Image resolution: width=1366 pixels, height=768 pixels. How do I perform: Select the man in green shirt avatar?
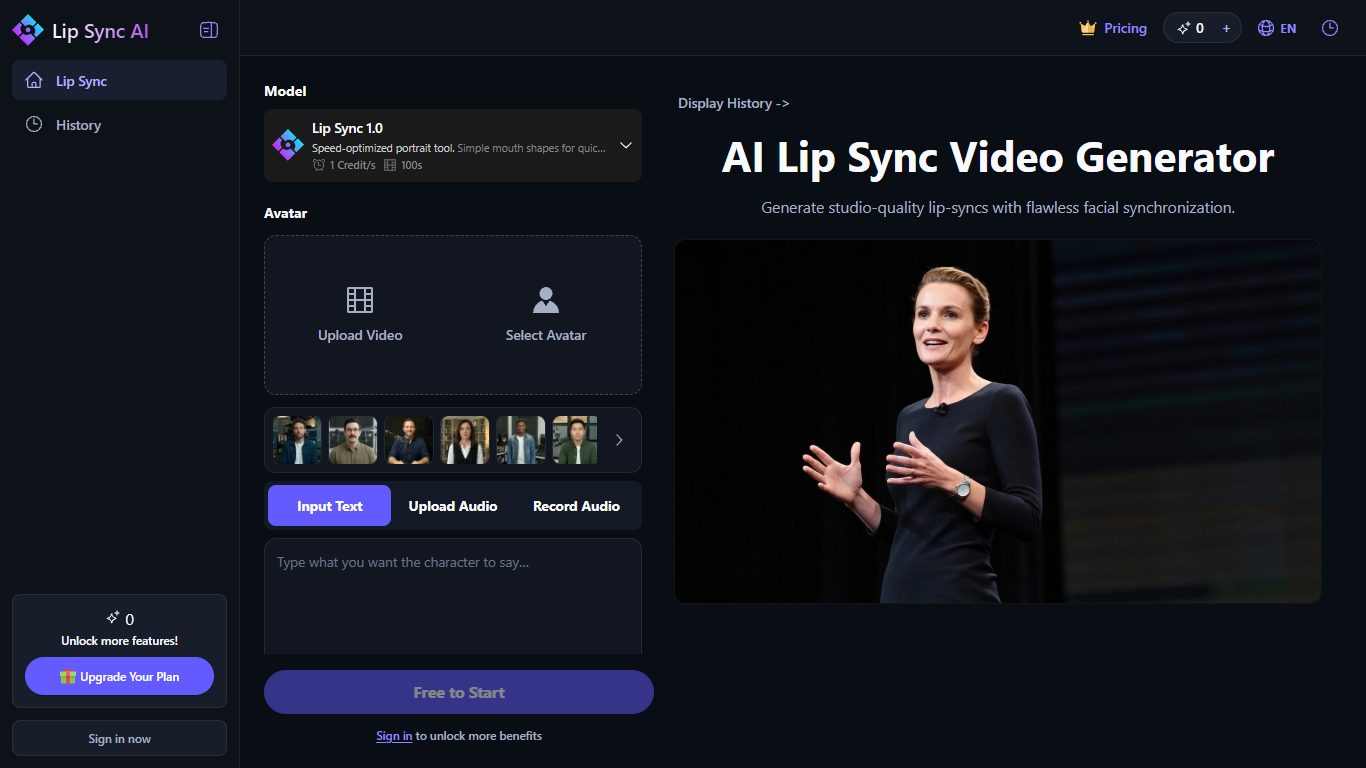[575, 440]
